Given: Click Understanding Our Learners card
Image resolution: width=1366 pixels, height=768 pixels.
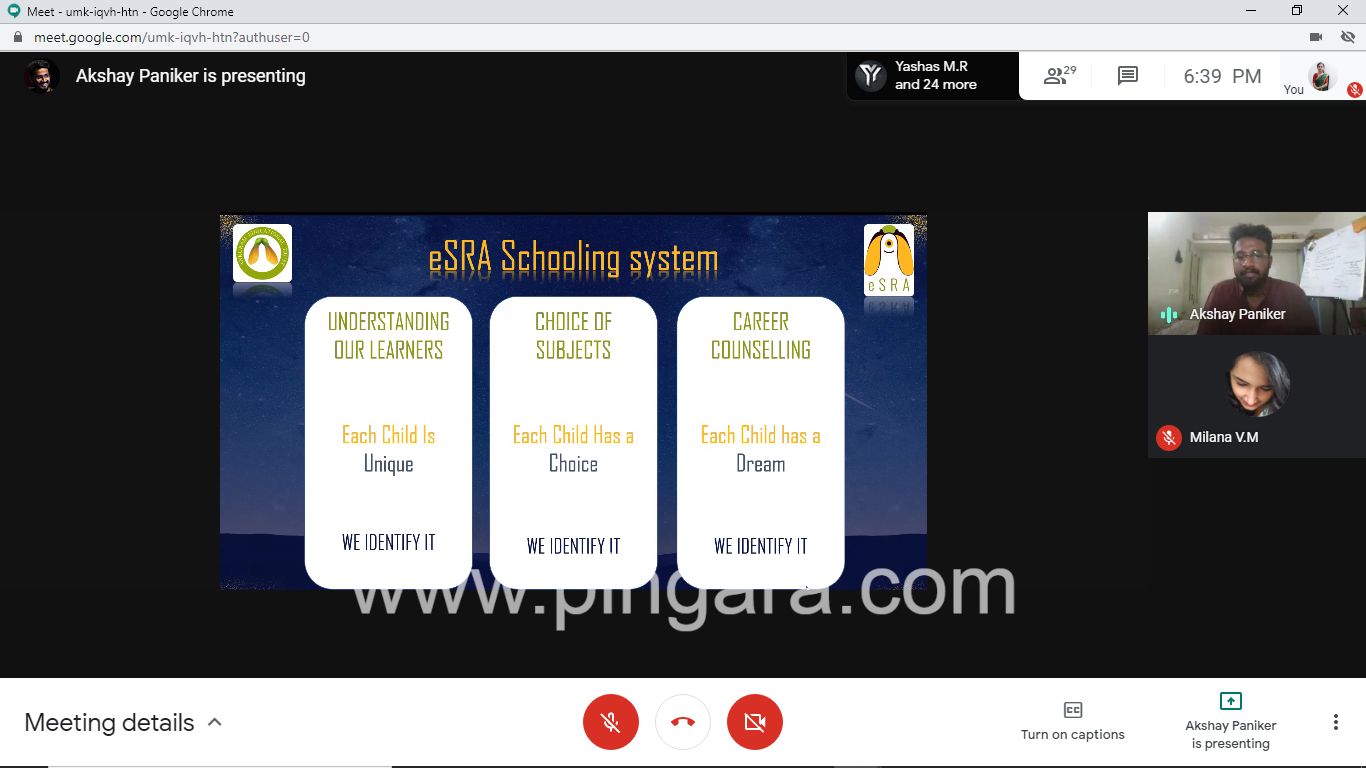Looking at the screenshot, I should pos(388,442).
